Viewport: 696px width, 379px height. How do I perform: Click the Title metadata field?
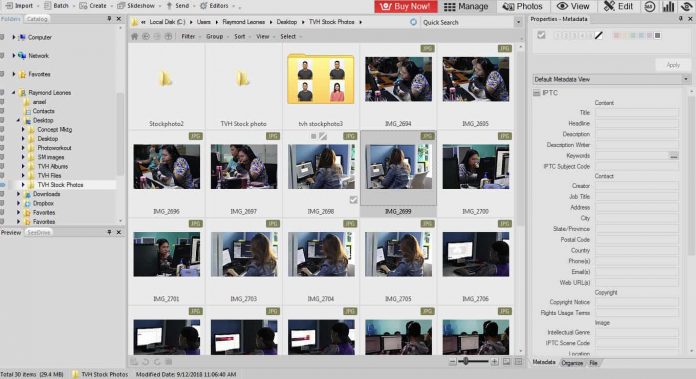tap(637, 113)
